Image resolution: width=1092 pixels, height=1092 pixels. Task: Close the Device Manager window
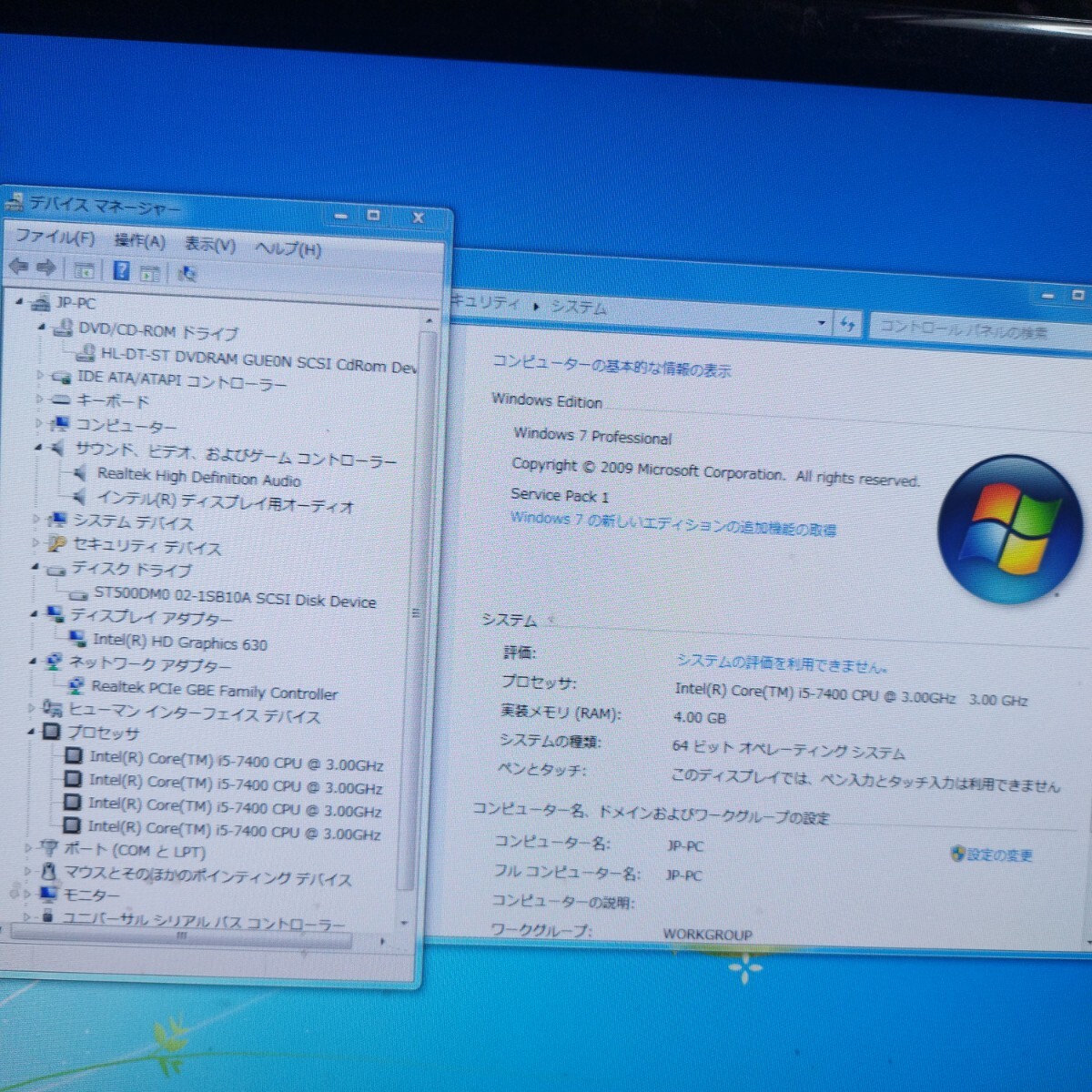[418, 217]
